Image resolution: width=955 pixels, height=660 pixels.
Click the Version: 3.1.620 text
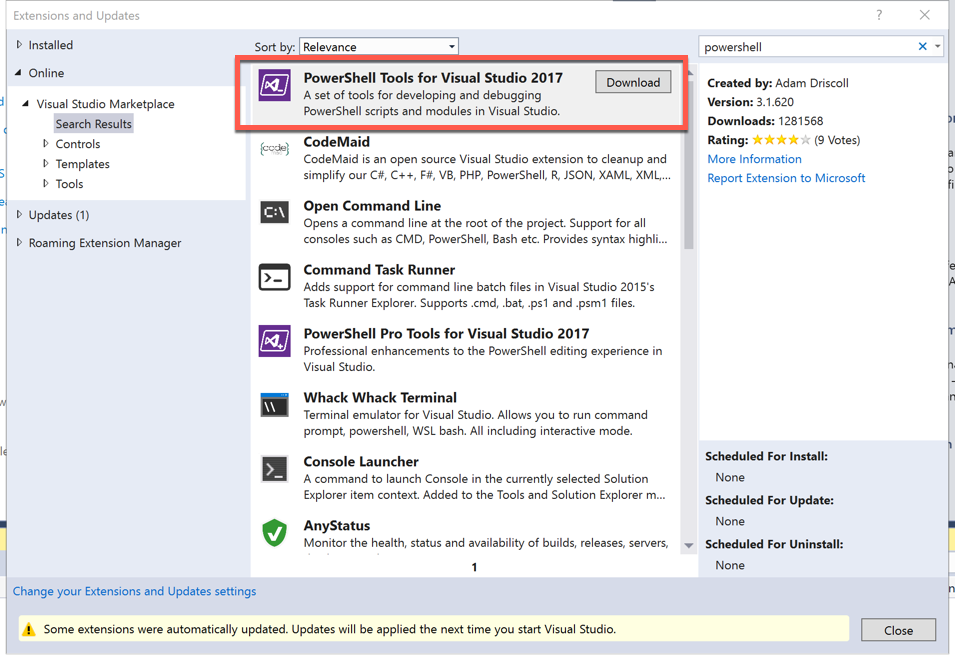750,102
